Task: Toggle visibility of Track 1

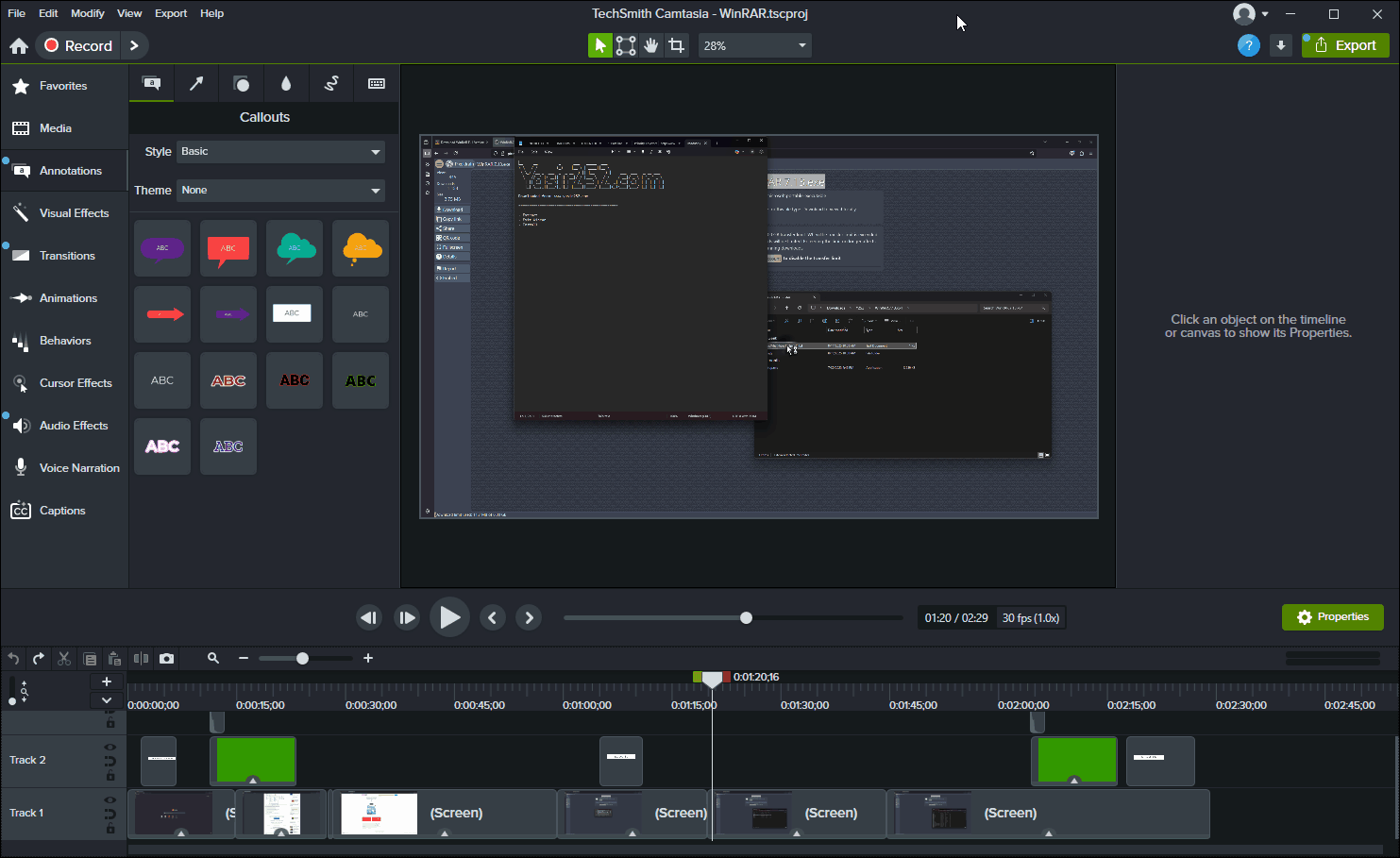Action: pyautogui.click(x=110, y=799)
